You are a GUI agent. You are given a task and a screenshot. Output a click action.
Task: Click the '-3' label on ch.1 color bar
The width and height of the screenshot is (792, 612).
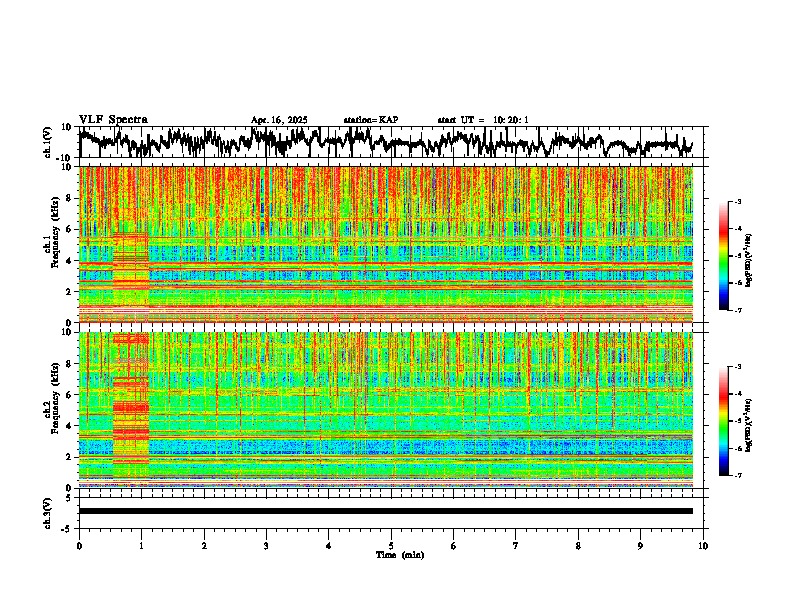pyautogui.click(x=736, y=201)
